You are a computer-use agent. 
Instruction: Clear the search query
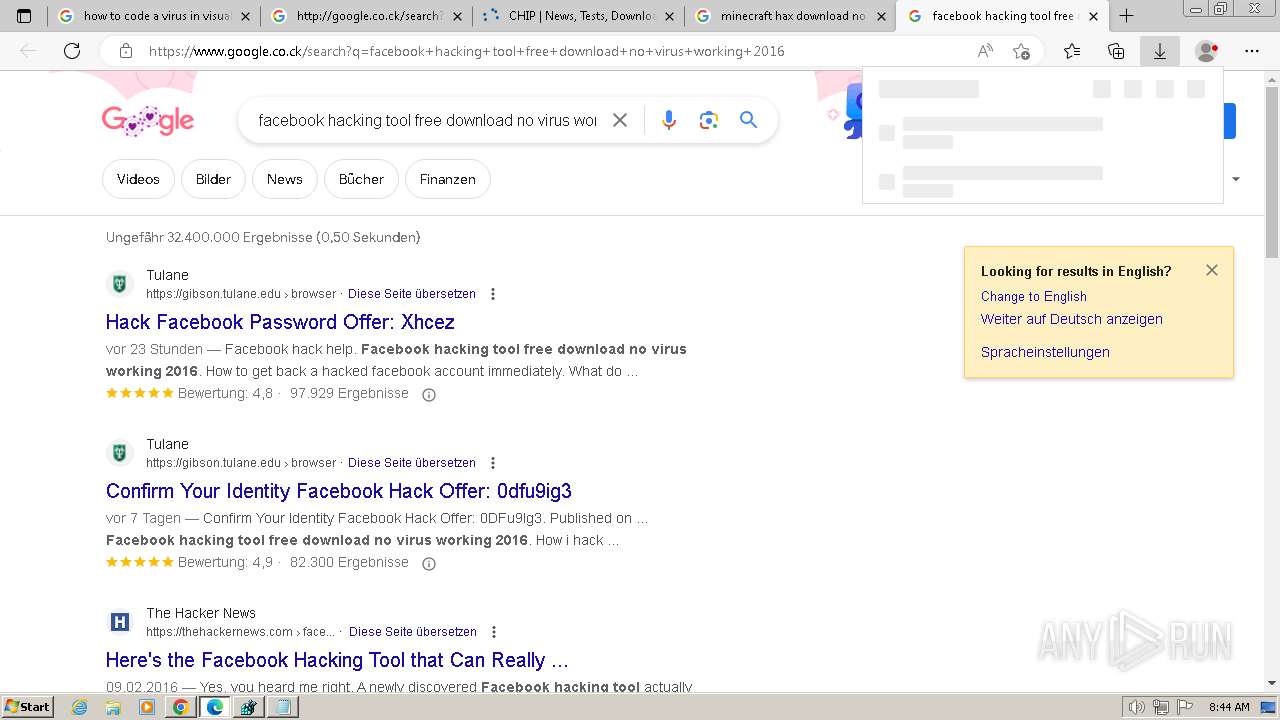(620, 120)
